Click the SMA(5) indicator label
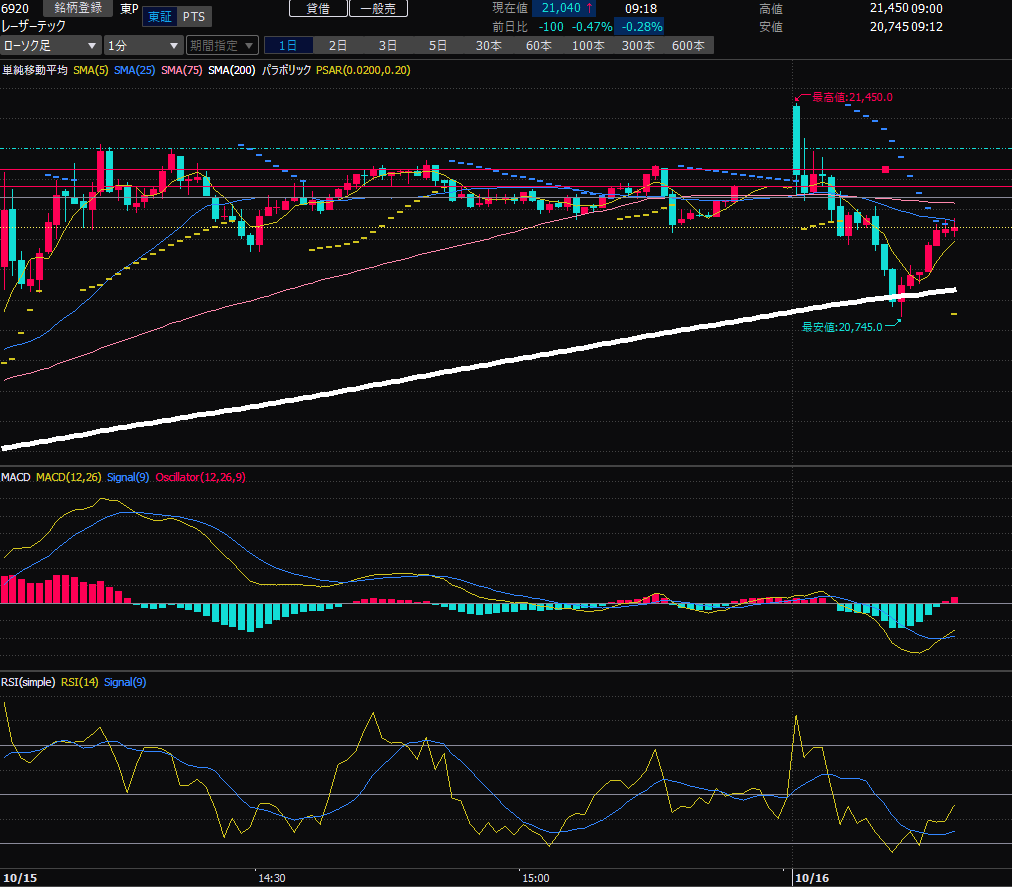The width and height of the screenshot is (1012, 887). [x=90, y=70]
